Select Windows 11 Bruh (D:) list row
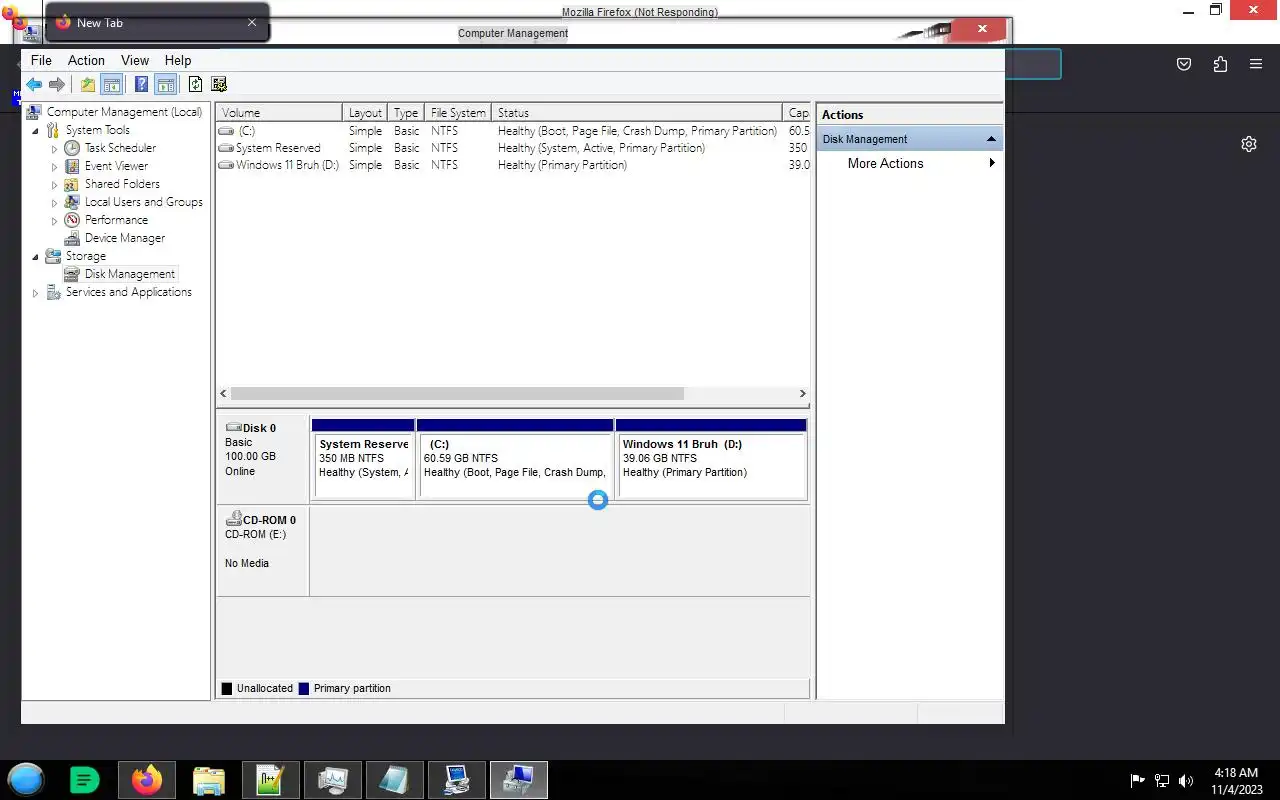 (x=513, y=165)
